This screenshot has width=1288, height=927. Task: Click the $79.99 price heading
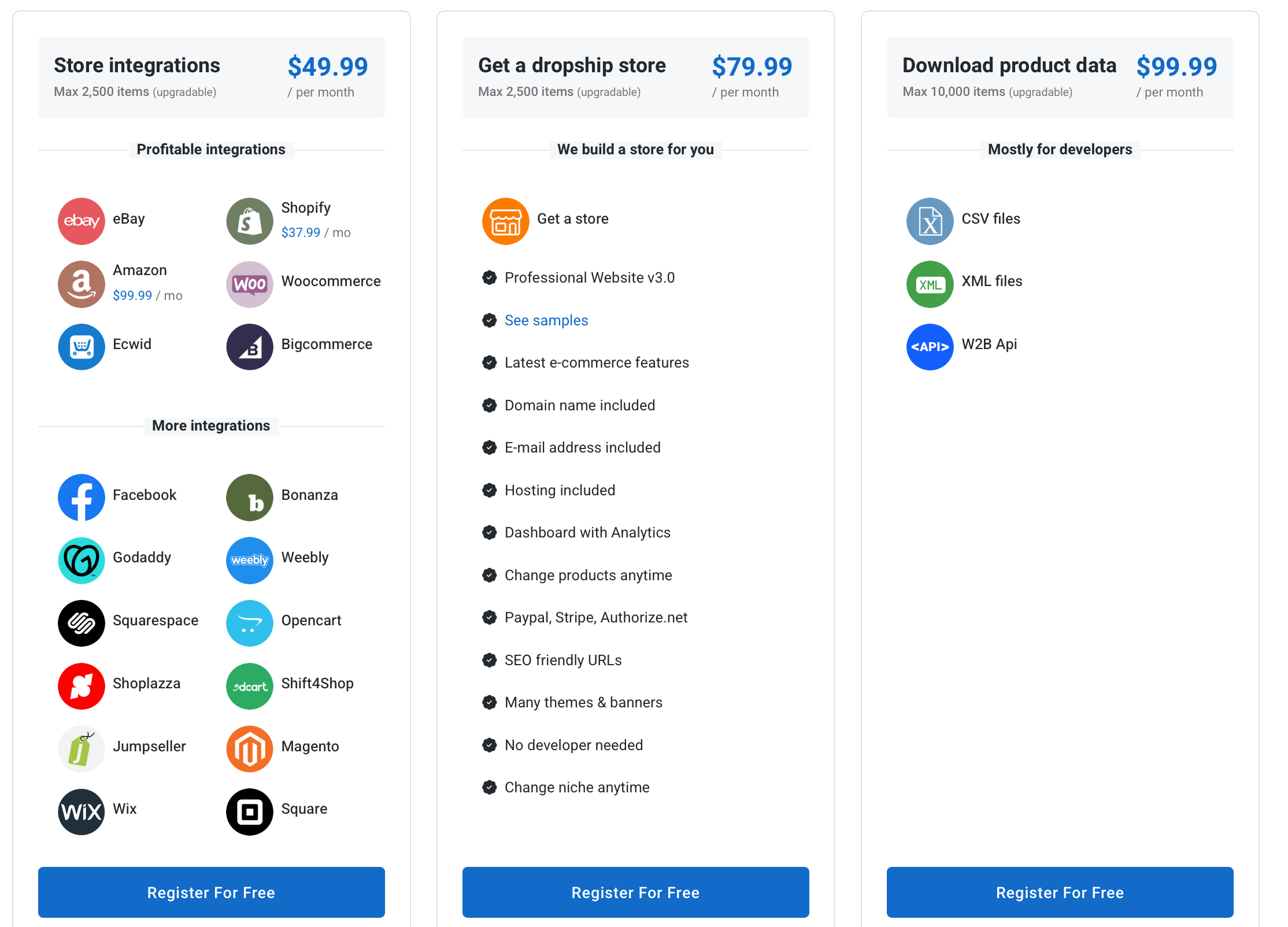tap(752, 66)
